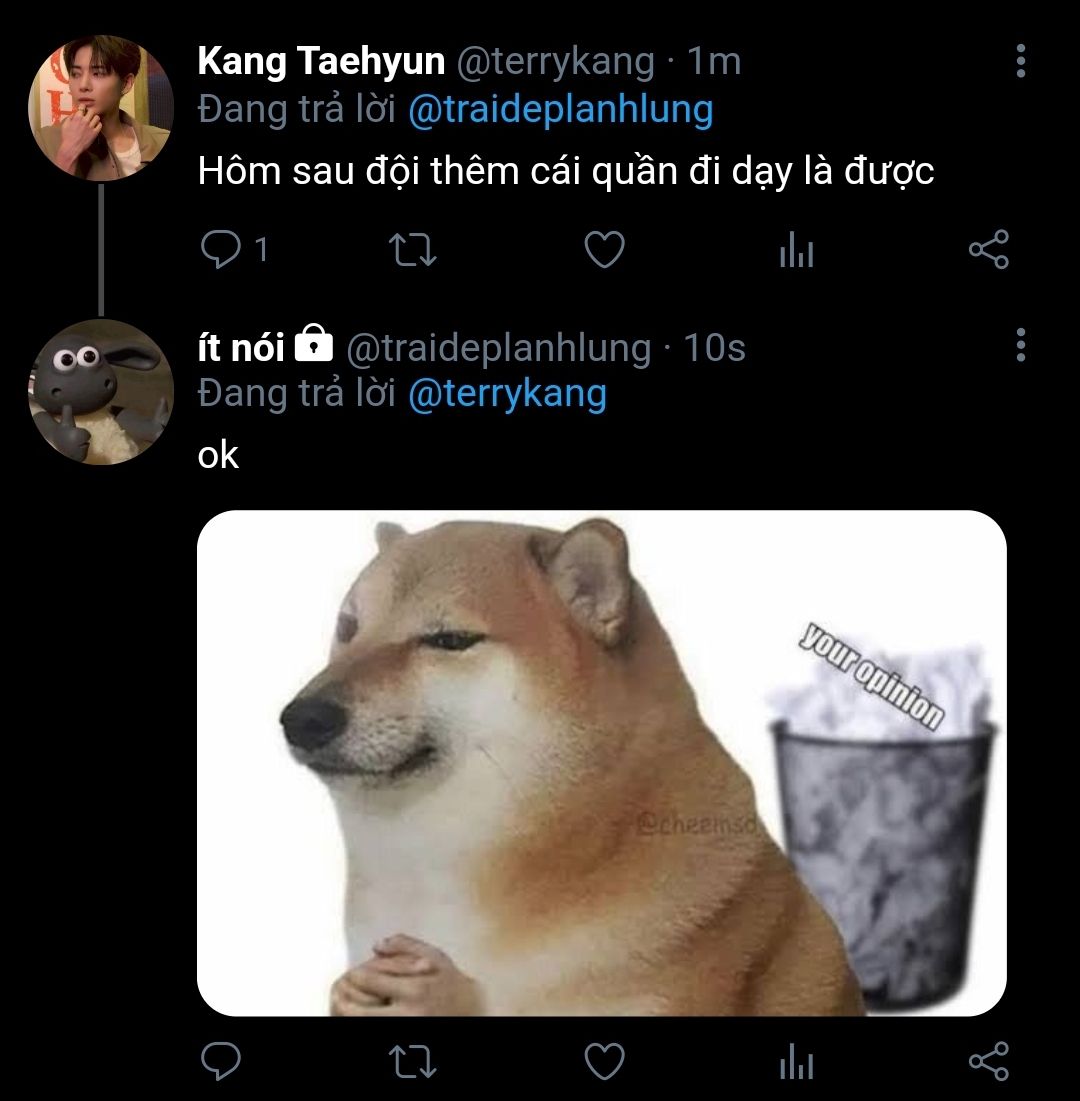The width and height of the screenshot is (1080, 1101).
Task: Open the @terrykang mention link
Action: point(507,394)
